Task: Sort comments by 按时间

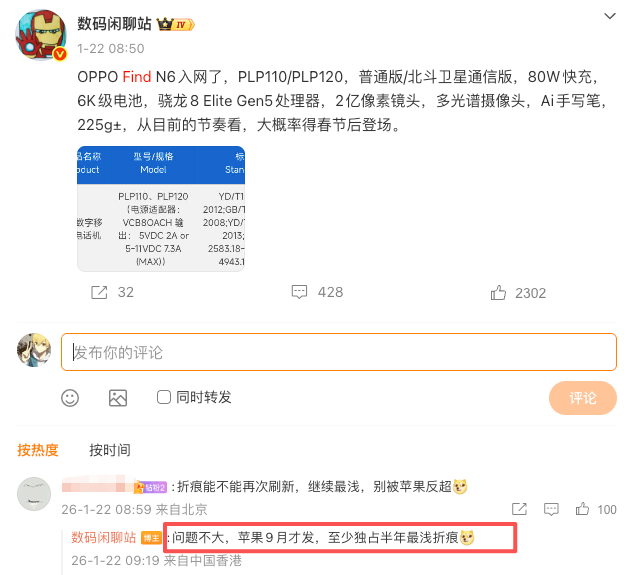Action: pos(110,450)
